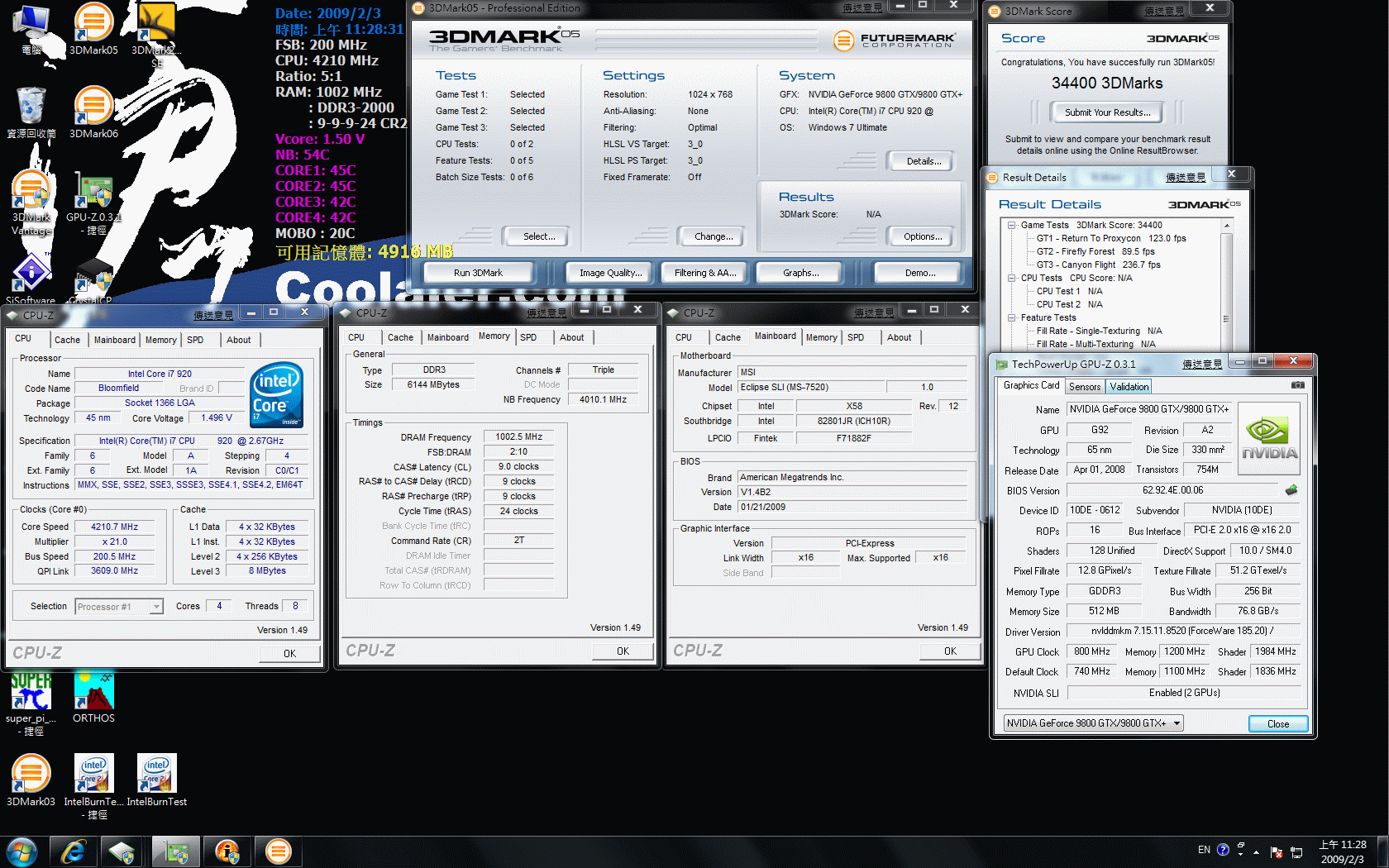This screenshot has width=1389, height=868.
Task: Open the Cache tab in the leftmost CPU-Z window
Action: coord(68,340)
